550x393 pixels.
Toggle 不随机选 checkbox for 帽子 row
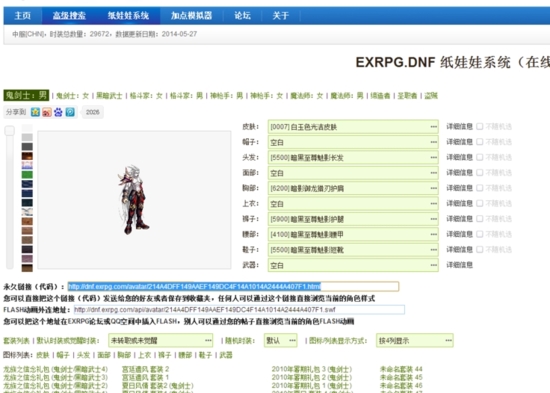tap(479, 142)
